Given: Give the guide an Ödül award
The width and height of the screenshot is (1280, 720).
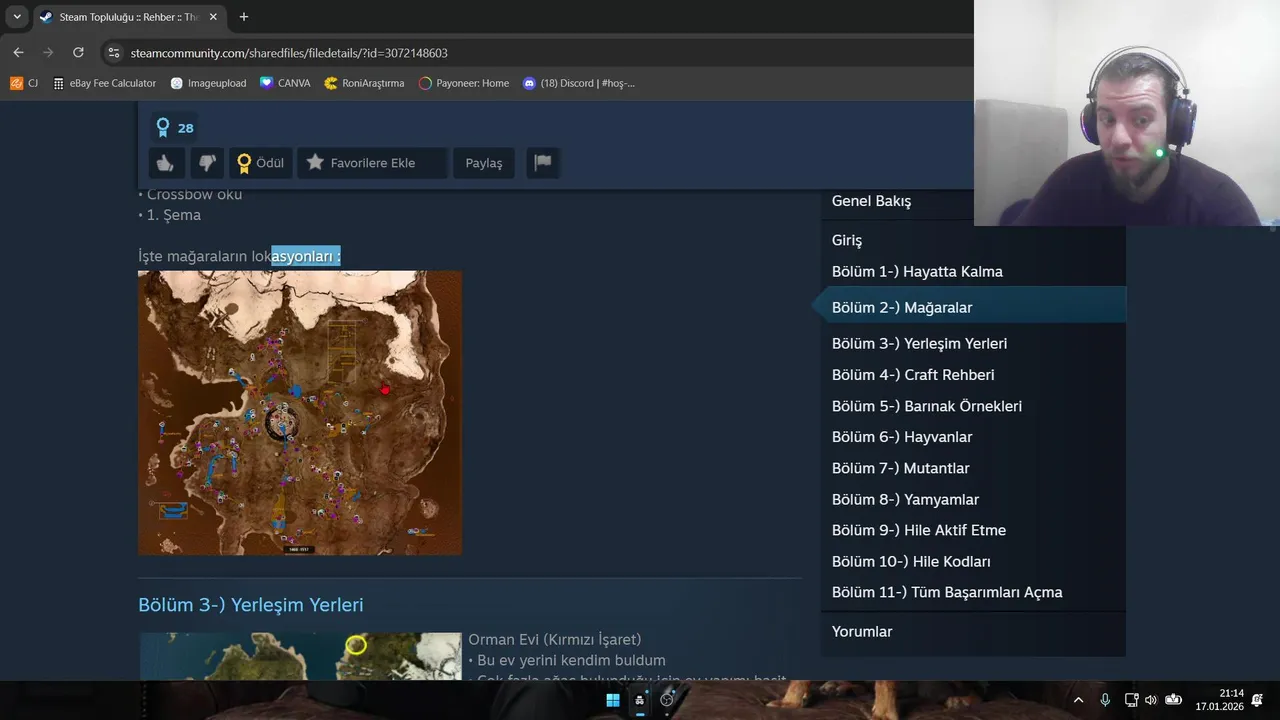Looking at the screenshot, I should tap(261, 163).
